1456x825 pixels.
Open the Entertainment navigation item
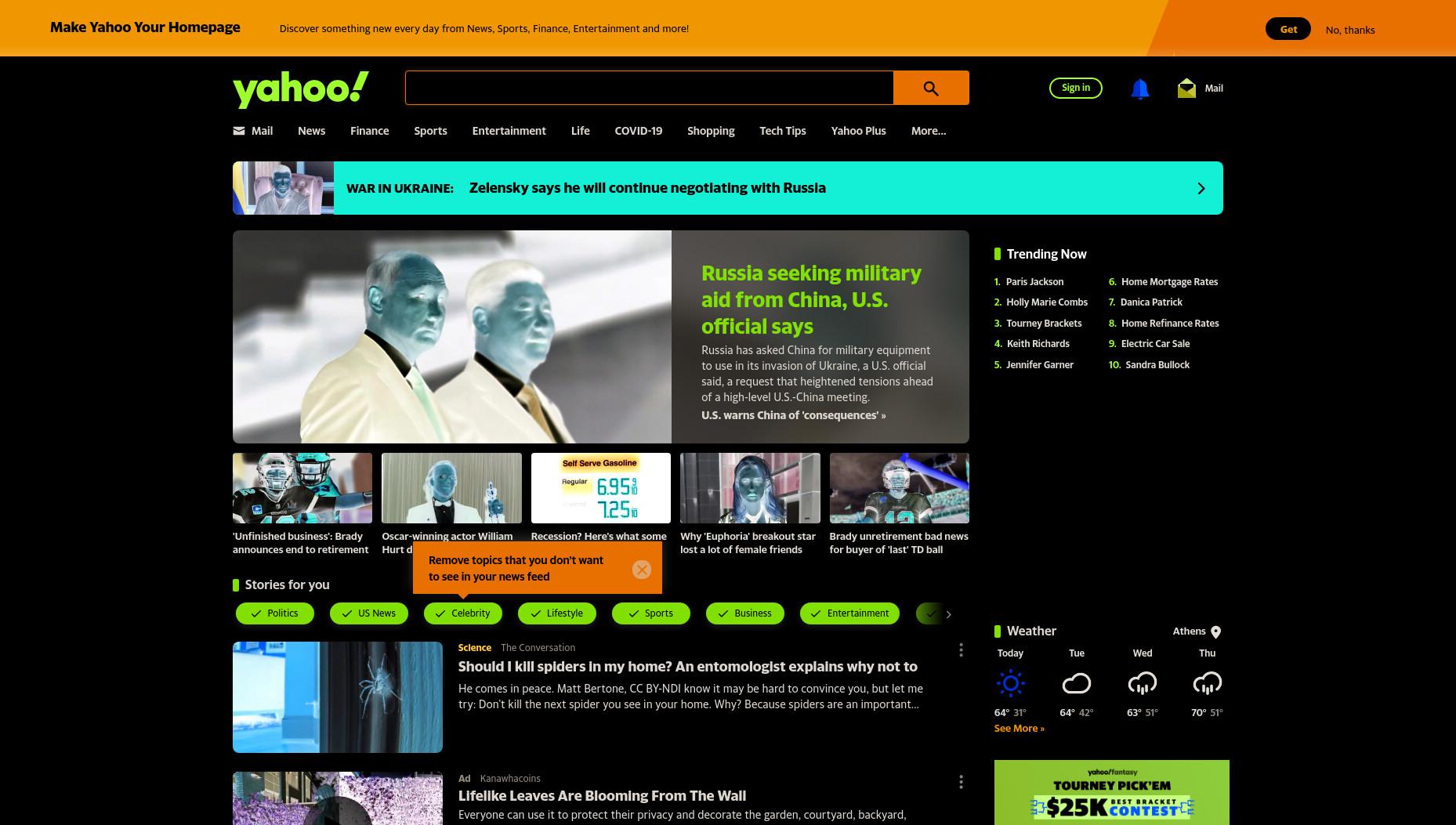[509, 131]
